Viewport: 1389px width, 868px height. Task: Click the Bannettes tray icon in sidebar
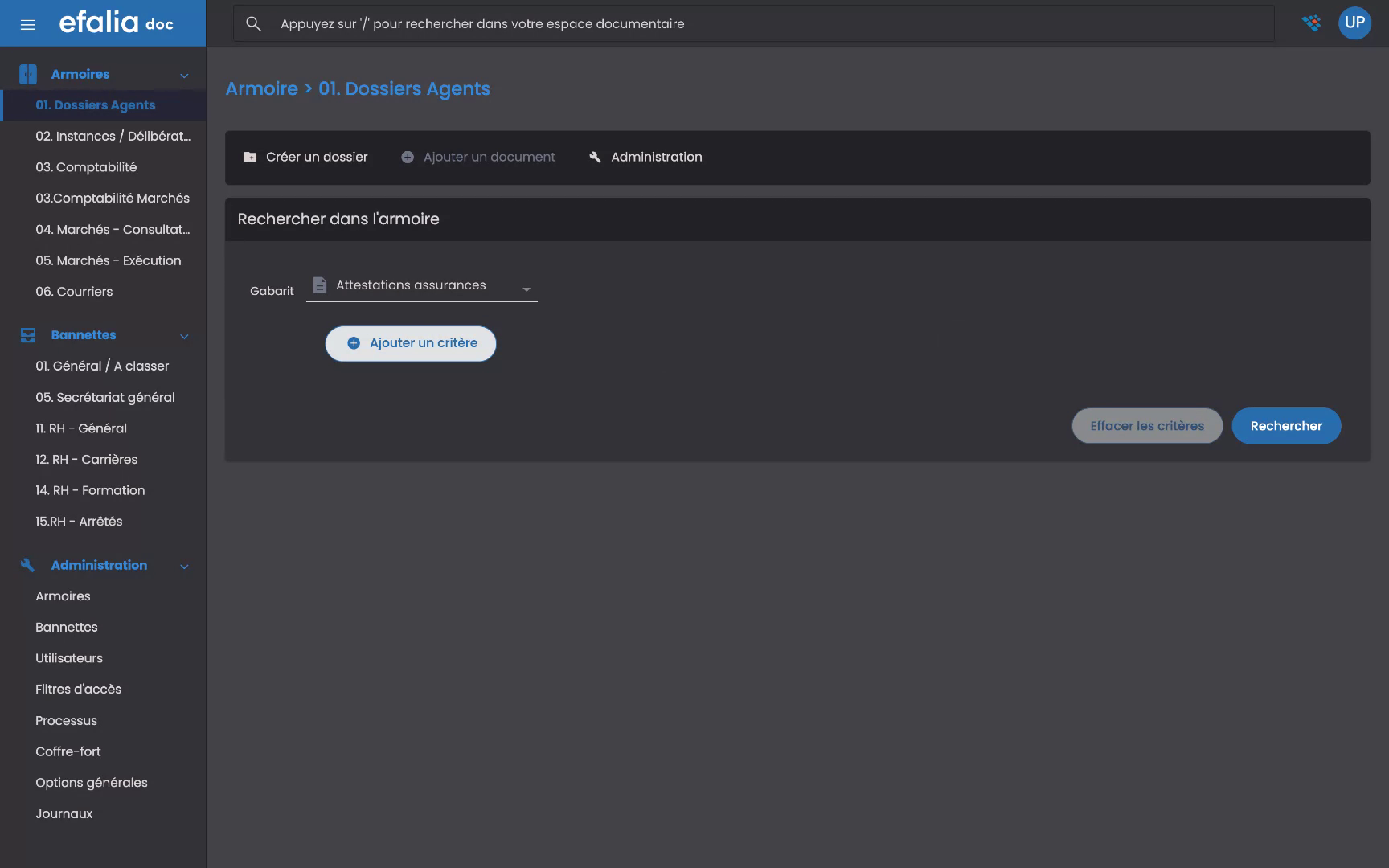(28, 335)
